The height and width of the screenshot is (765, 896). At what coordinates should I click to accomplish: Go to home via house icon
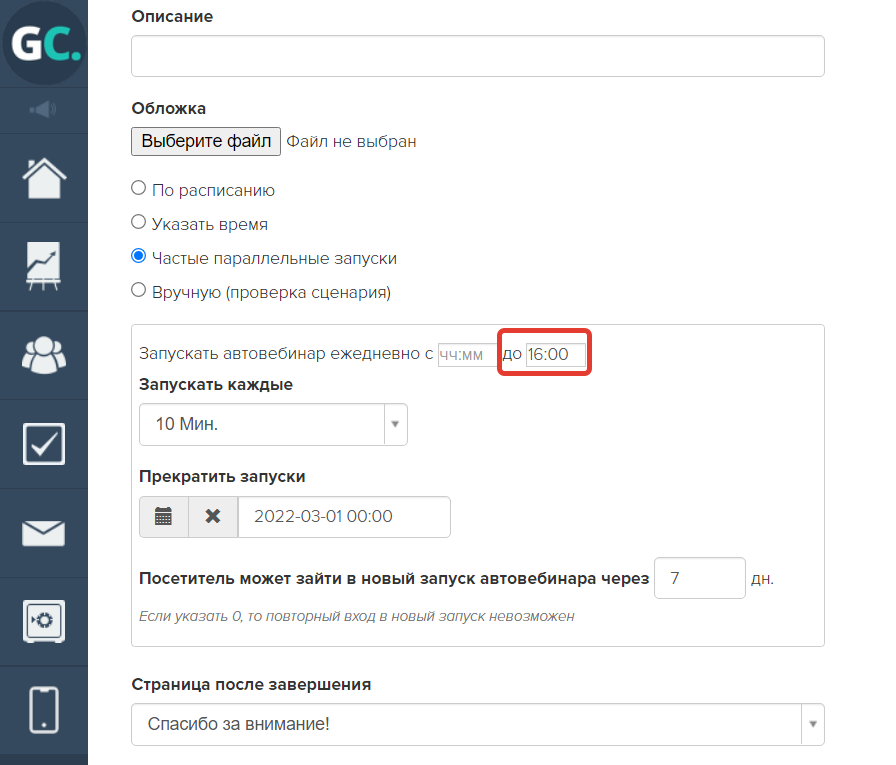44,178
